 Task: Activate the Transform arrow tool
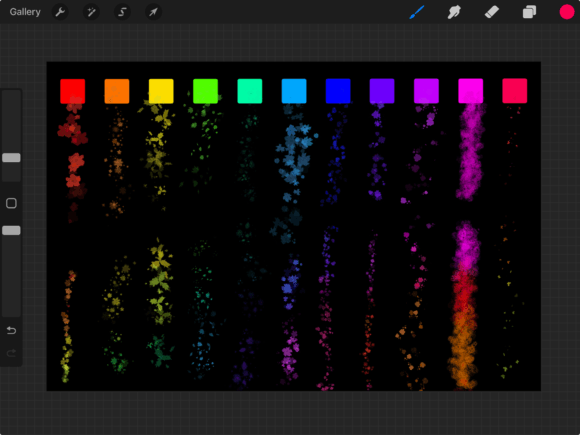tap(153, 12)
